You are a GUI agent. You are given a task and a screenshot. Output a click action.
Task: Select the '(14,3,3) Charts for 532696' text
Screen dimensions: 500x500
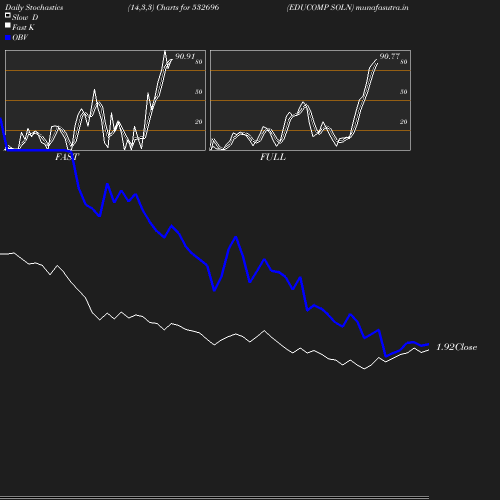pyautogui.click(x=173, y=8)
